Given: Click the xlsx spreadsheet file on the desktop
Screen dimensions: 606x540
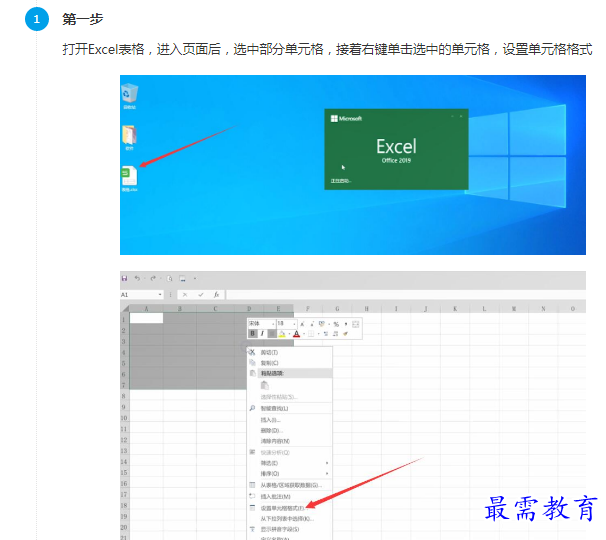Looking at the screenshot, I should (x=129, y=179).
